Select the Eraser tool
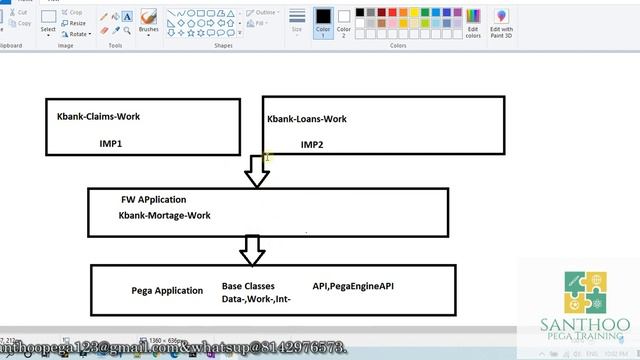 tap(104, 31)
